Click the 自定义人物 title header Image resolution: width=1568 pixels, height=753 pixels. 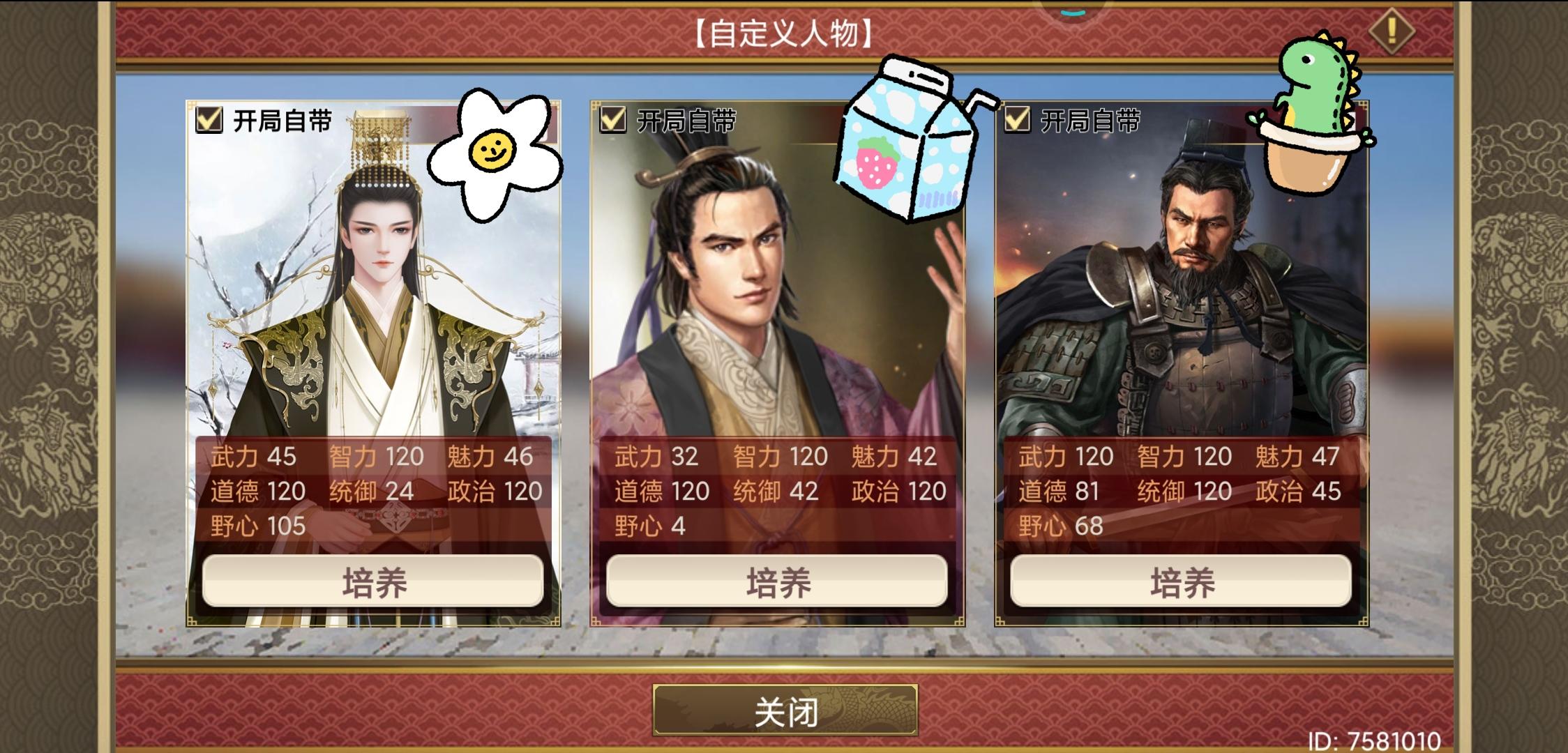tap(784, 33)
